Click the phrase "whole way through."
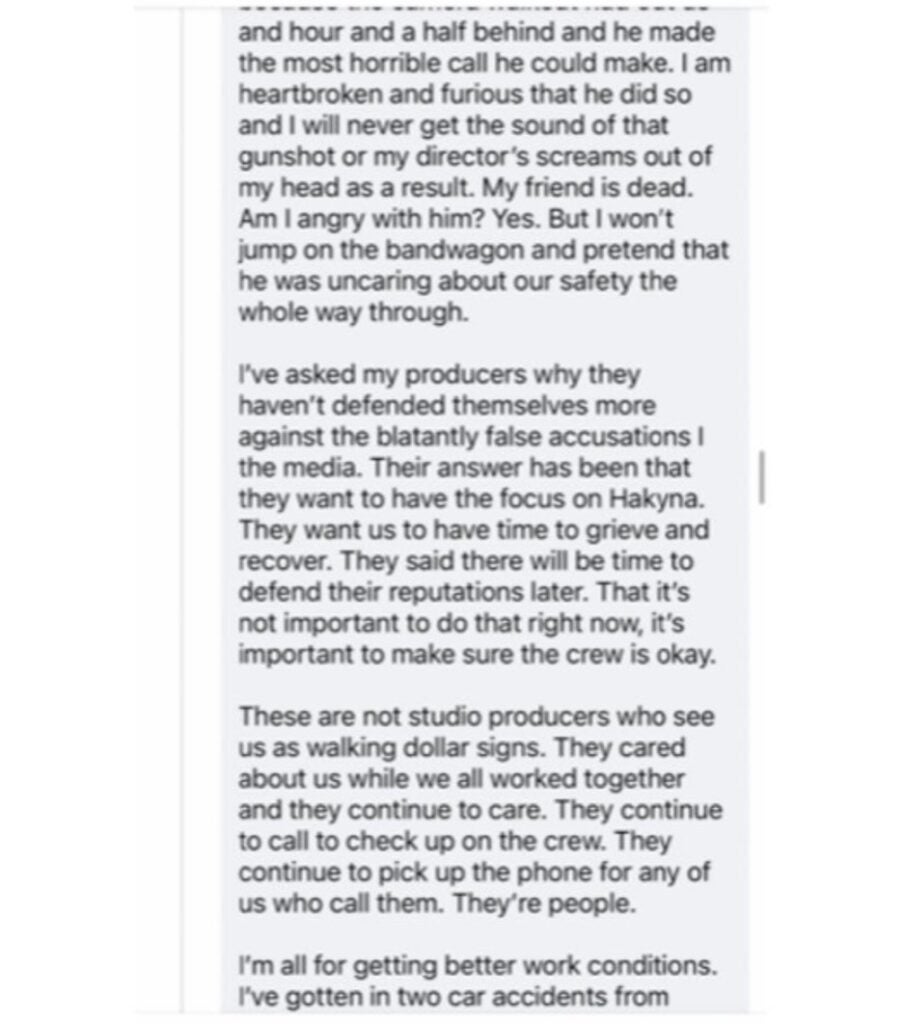This screenshot has height=1024, width=903. point(353,313)
